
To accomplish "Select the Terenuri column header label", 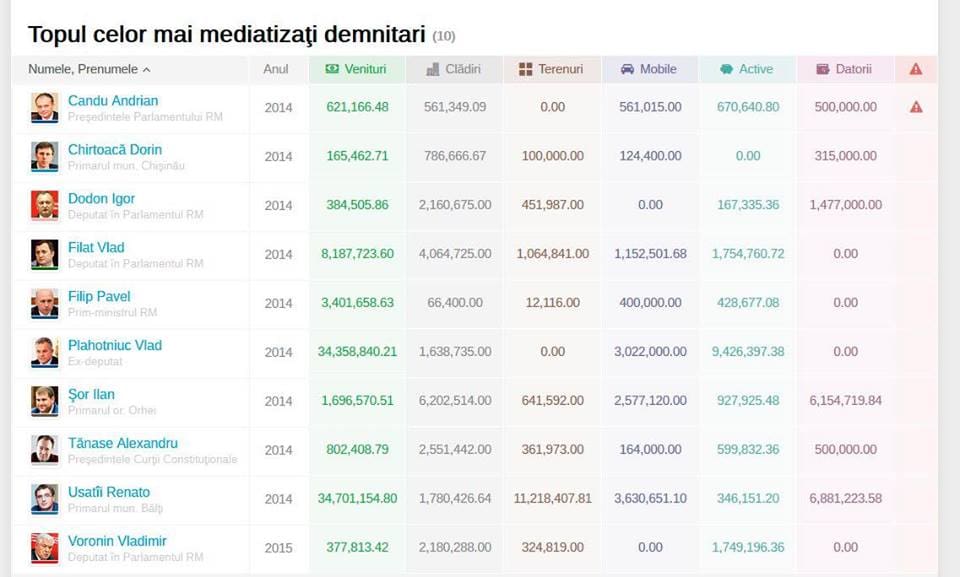I will click(561, 69).
